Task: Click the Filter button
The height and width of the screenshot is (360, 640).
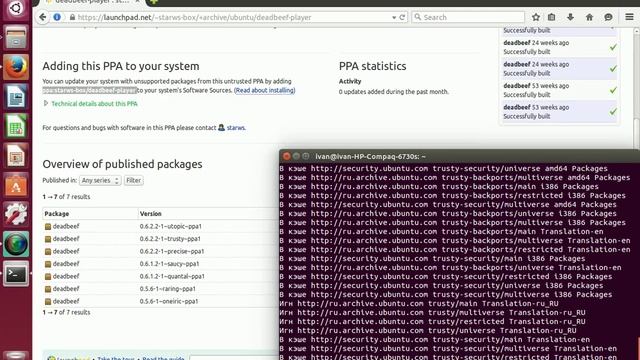Action: click(x=133, y=180)
